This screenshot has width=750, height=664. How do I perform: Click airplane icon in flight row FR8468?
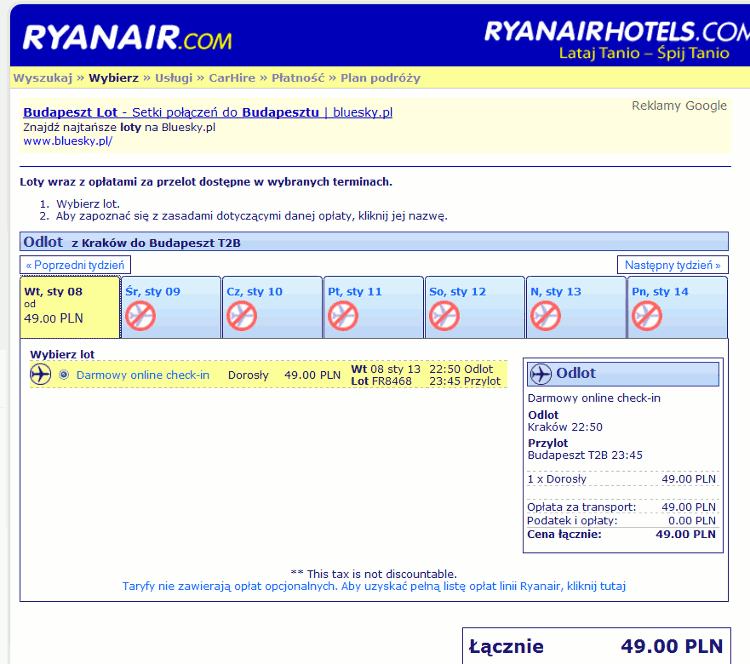pos(41,374)
